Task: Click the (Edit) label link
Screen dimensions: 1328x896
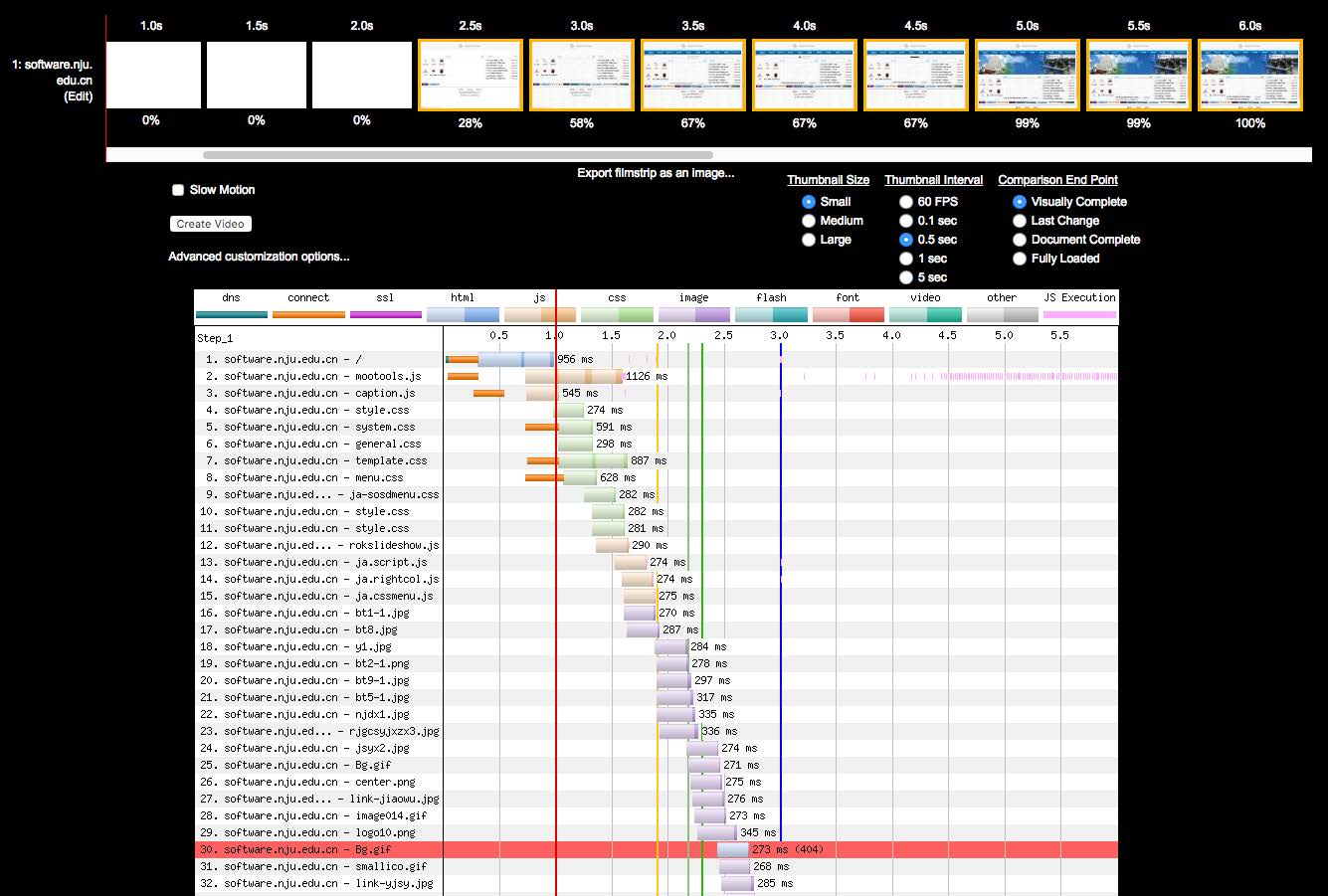Action: point(79,96)
